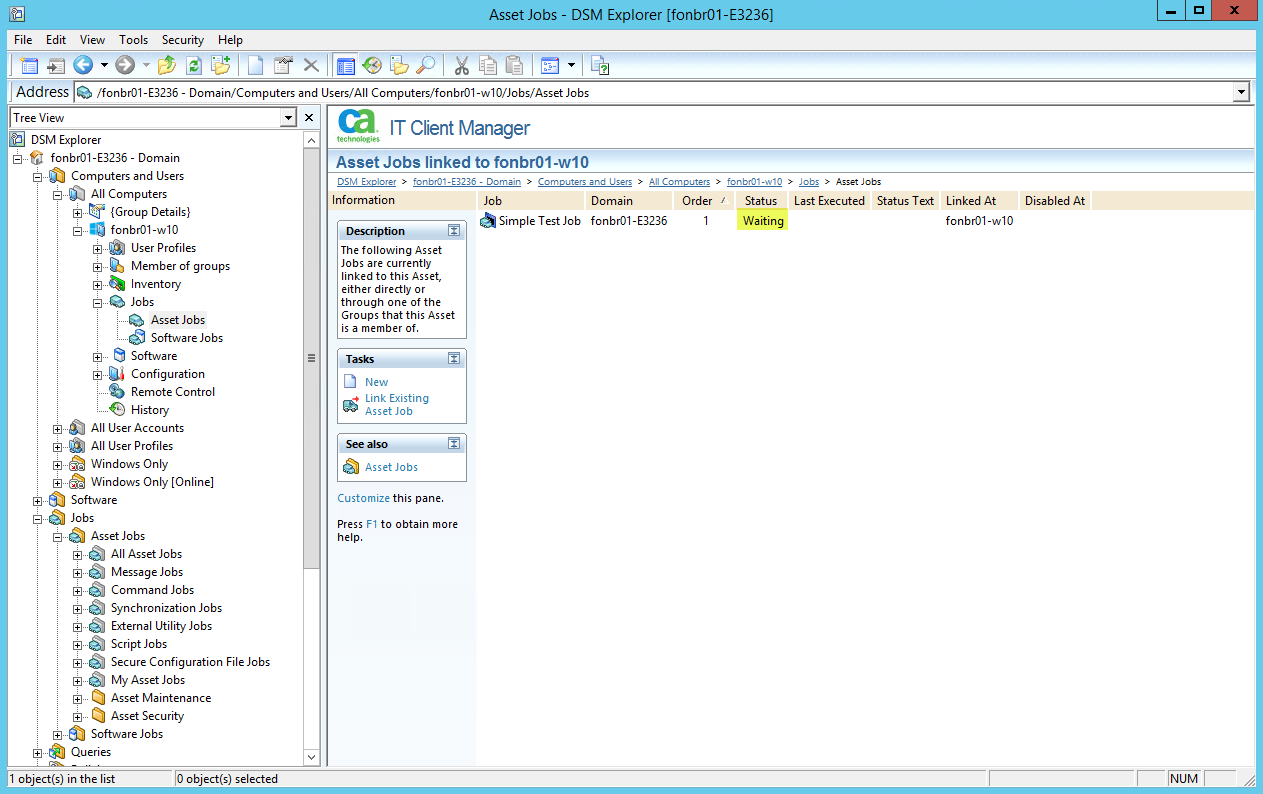Viewport: 1263px width, 794px height.
Task: Open the Search magnifier tool
Action: (426, 66)
